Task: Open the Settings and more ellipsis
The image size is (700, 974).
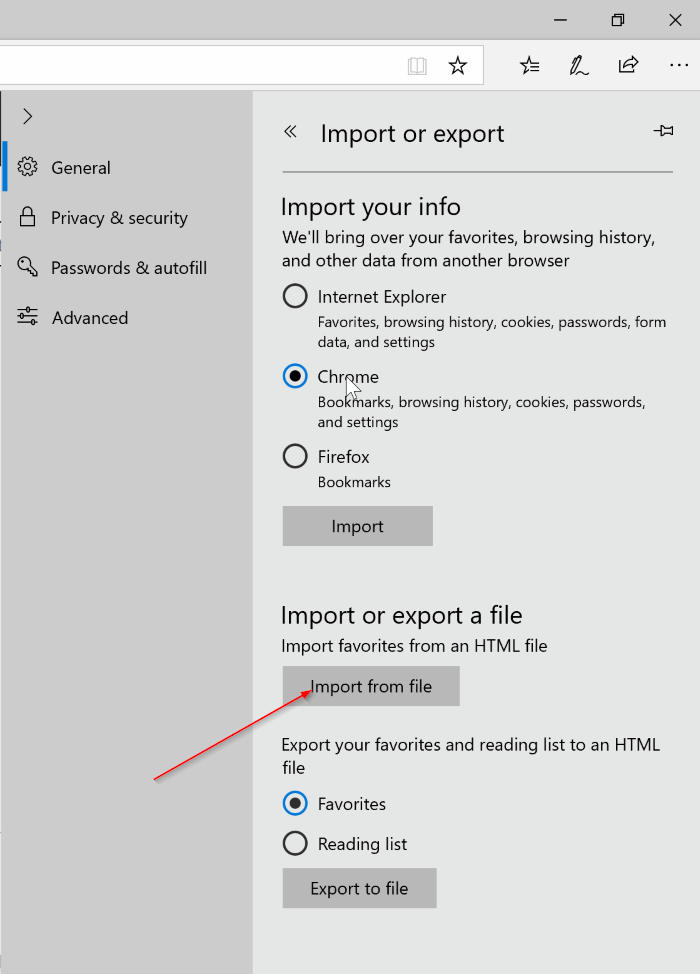Action: coord(679,65)
